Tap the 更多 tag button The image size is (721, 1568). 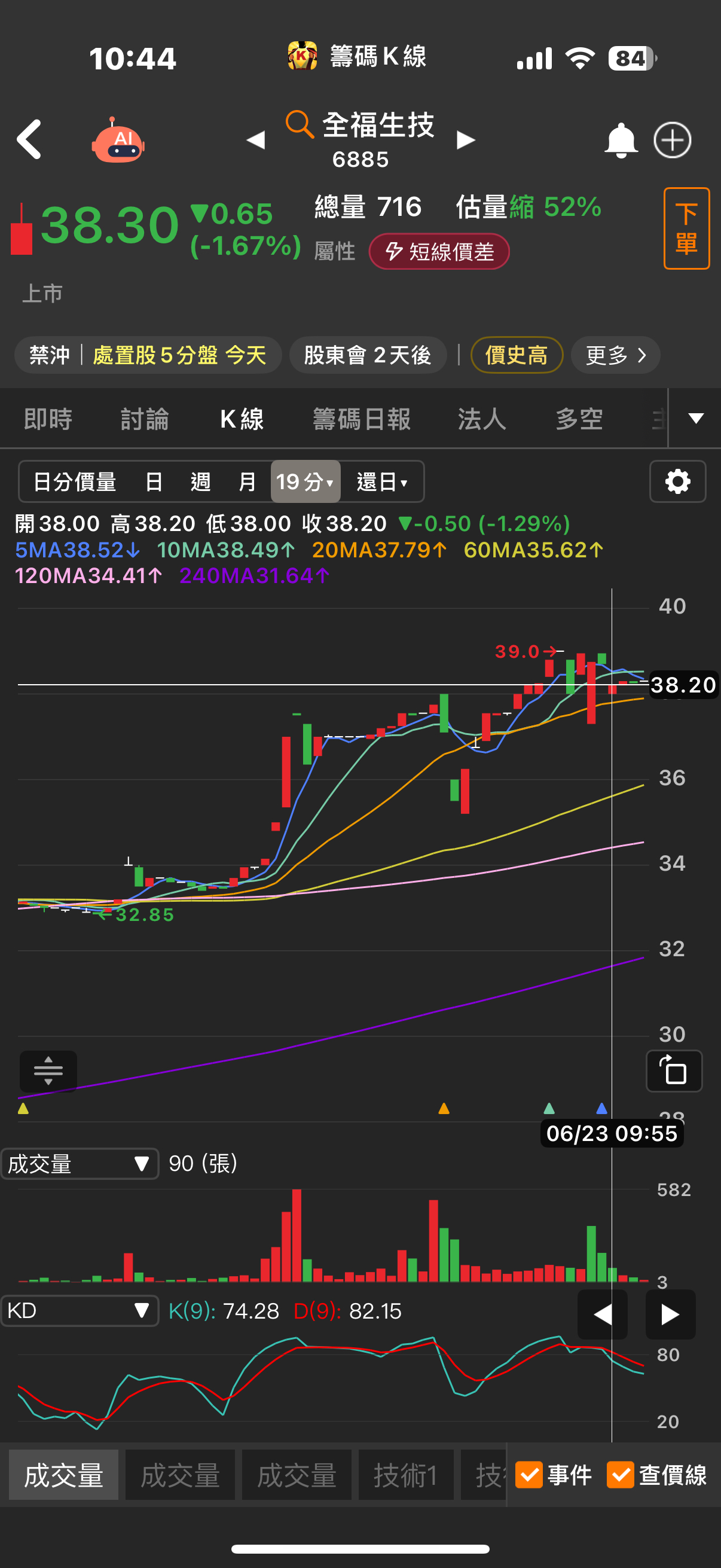[615, 355]
